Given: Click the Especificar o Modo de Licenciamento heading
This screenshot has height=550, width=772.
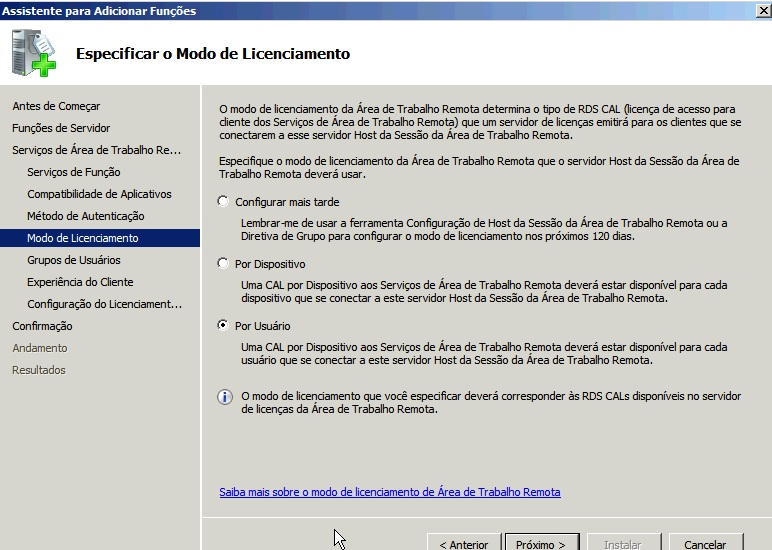Looking at the screenshot, I should click(213, 53).
